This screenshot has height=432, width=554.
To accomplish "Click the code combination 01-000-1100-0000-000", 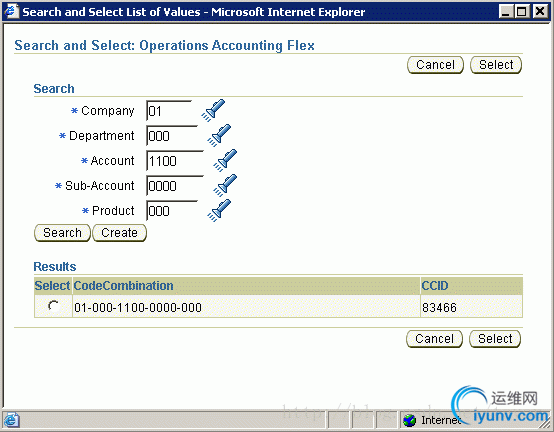I will (x=138, y=308).
